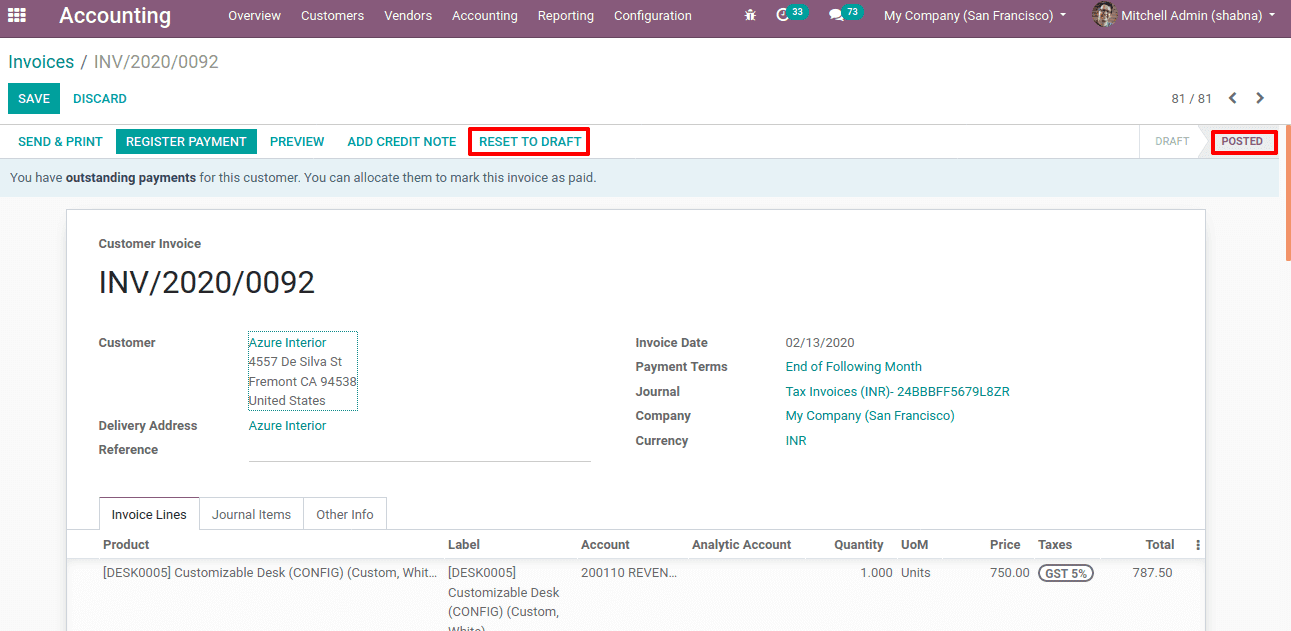Click total value 787.50
1291x631 pixels.
tap(1153, 573)
